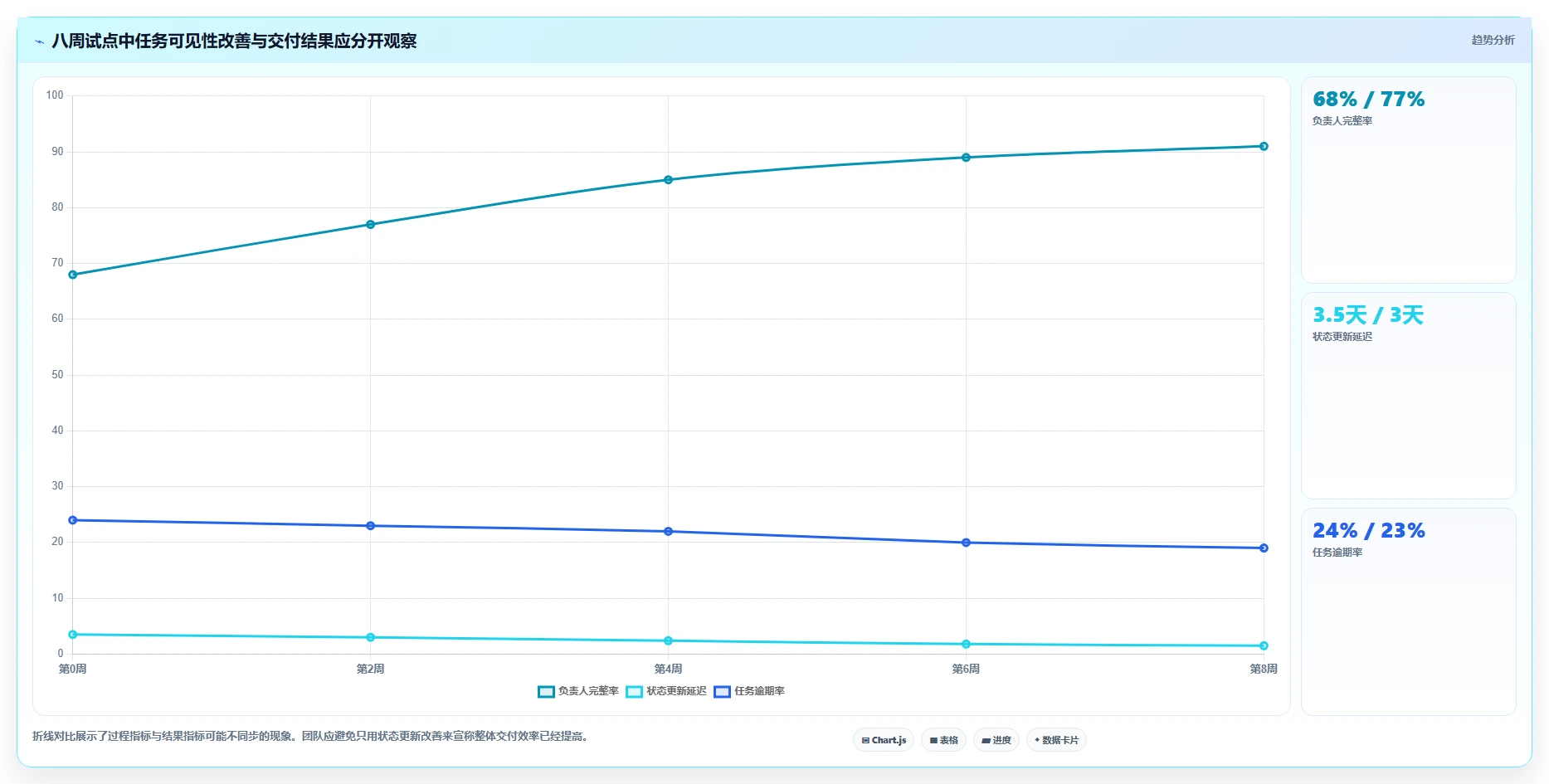
Task: Select the 负责人完整率 data point at 第4周
Action: coord(668,180)
